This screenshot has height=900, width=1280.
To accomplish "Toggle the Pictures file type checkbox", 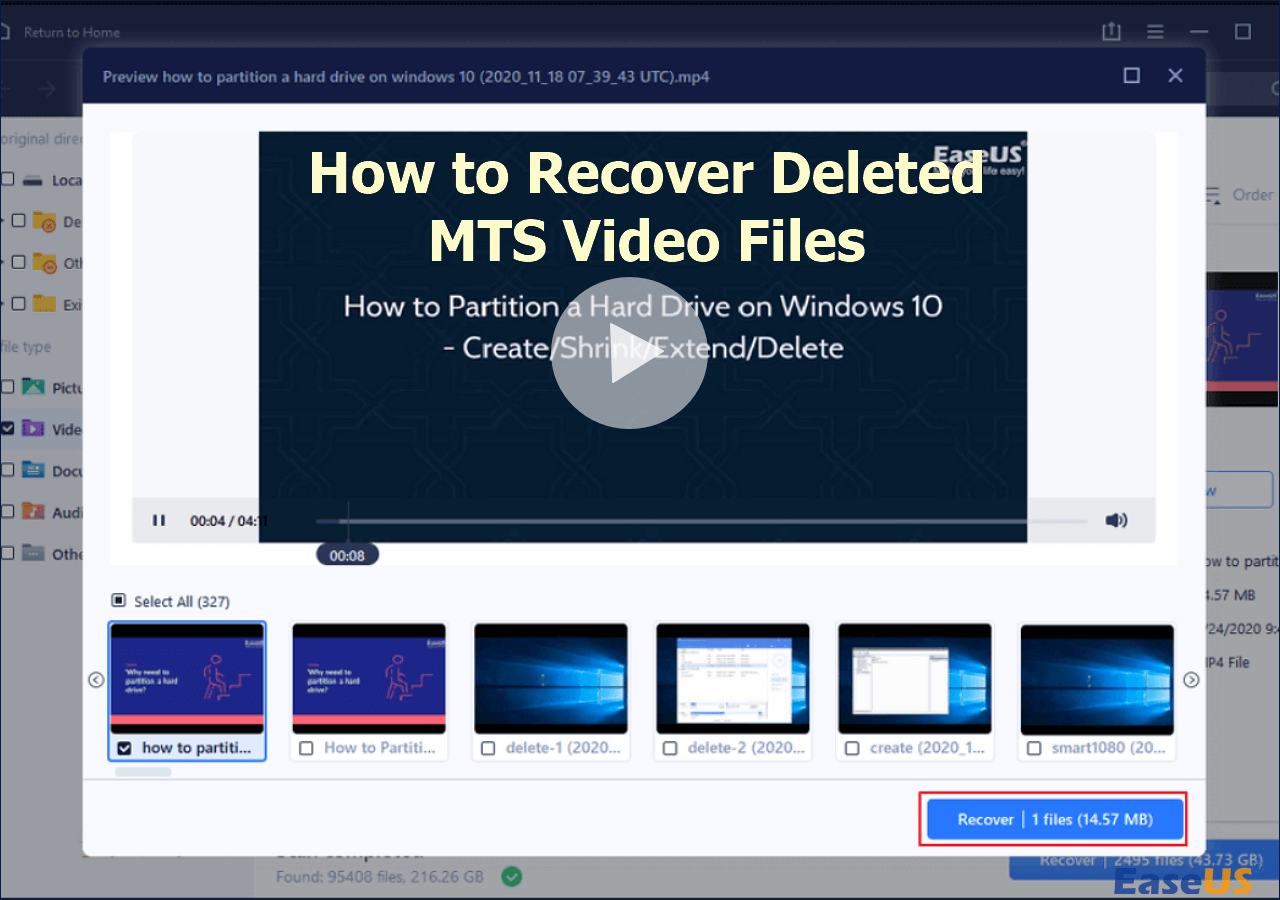I will tap(8, 387).
